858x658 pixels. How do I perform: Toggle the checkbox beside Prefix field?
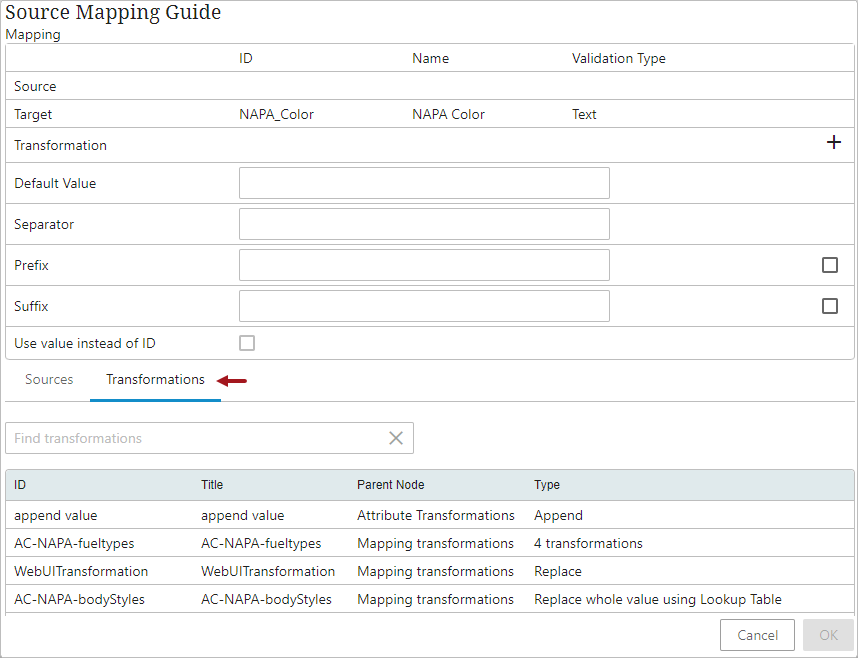pos(829,265)
